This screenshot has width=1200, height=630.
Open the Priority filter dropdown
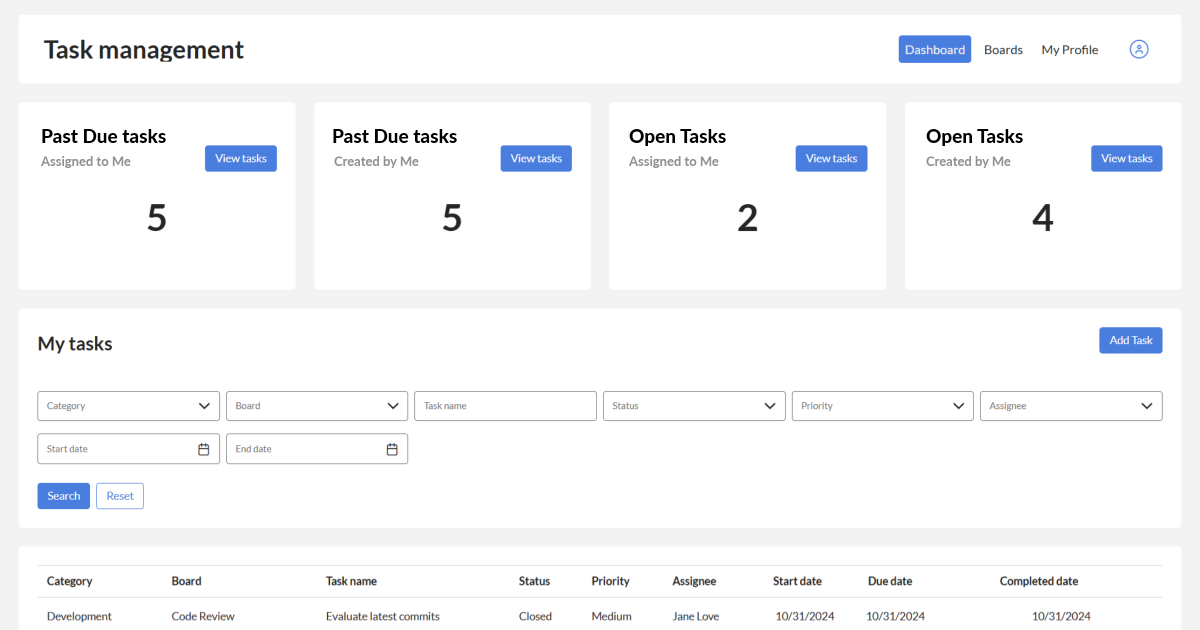click(882, 405)
